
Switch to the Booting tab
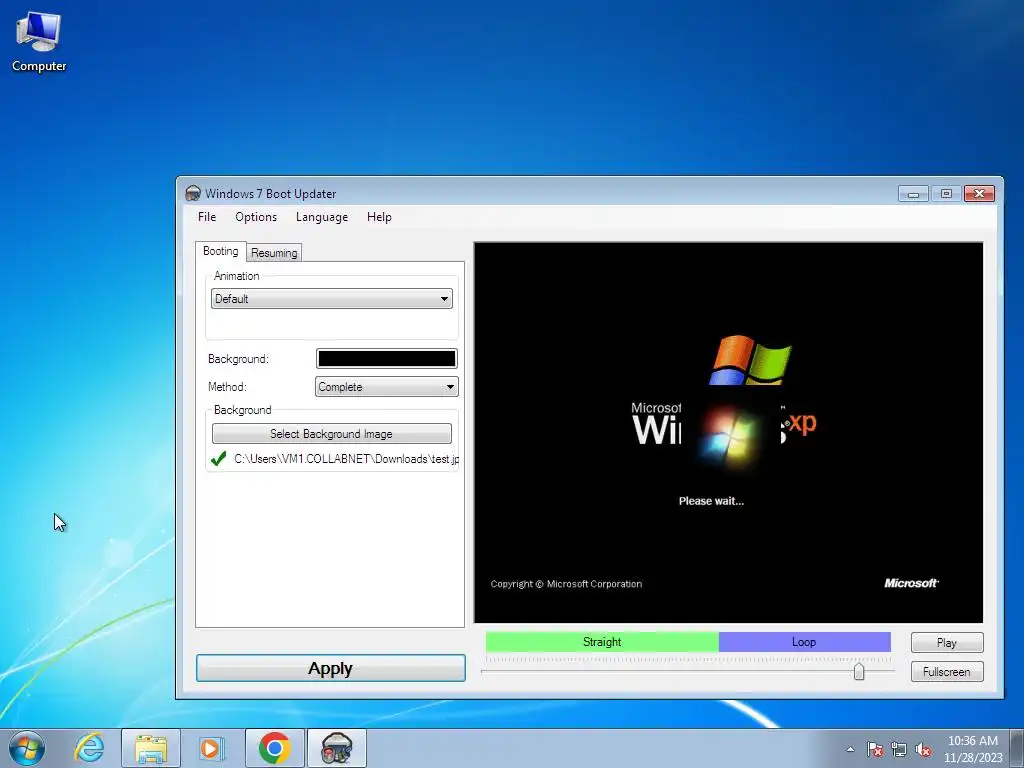(x=221, y=251)
